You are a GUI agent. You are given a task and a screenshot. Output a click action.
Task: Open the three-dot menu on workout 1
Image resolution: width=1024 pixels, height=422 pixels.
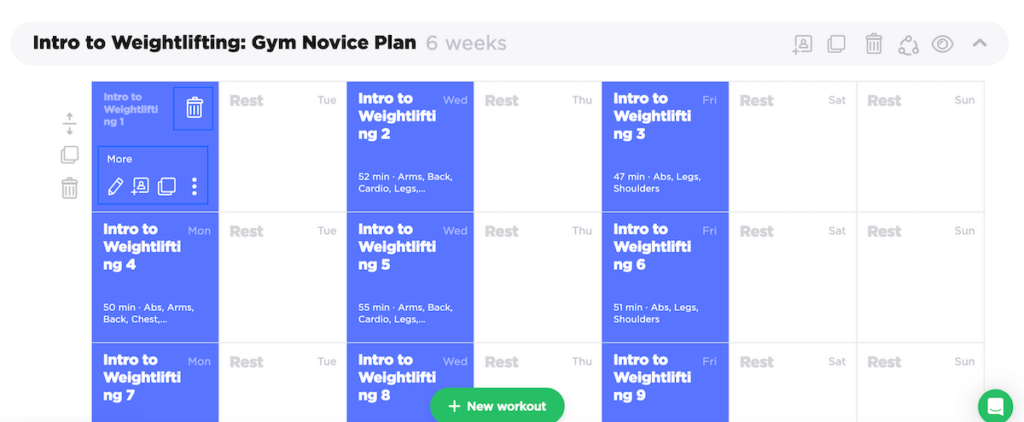(x=194, y=186)
